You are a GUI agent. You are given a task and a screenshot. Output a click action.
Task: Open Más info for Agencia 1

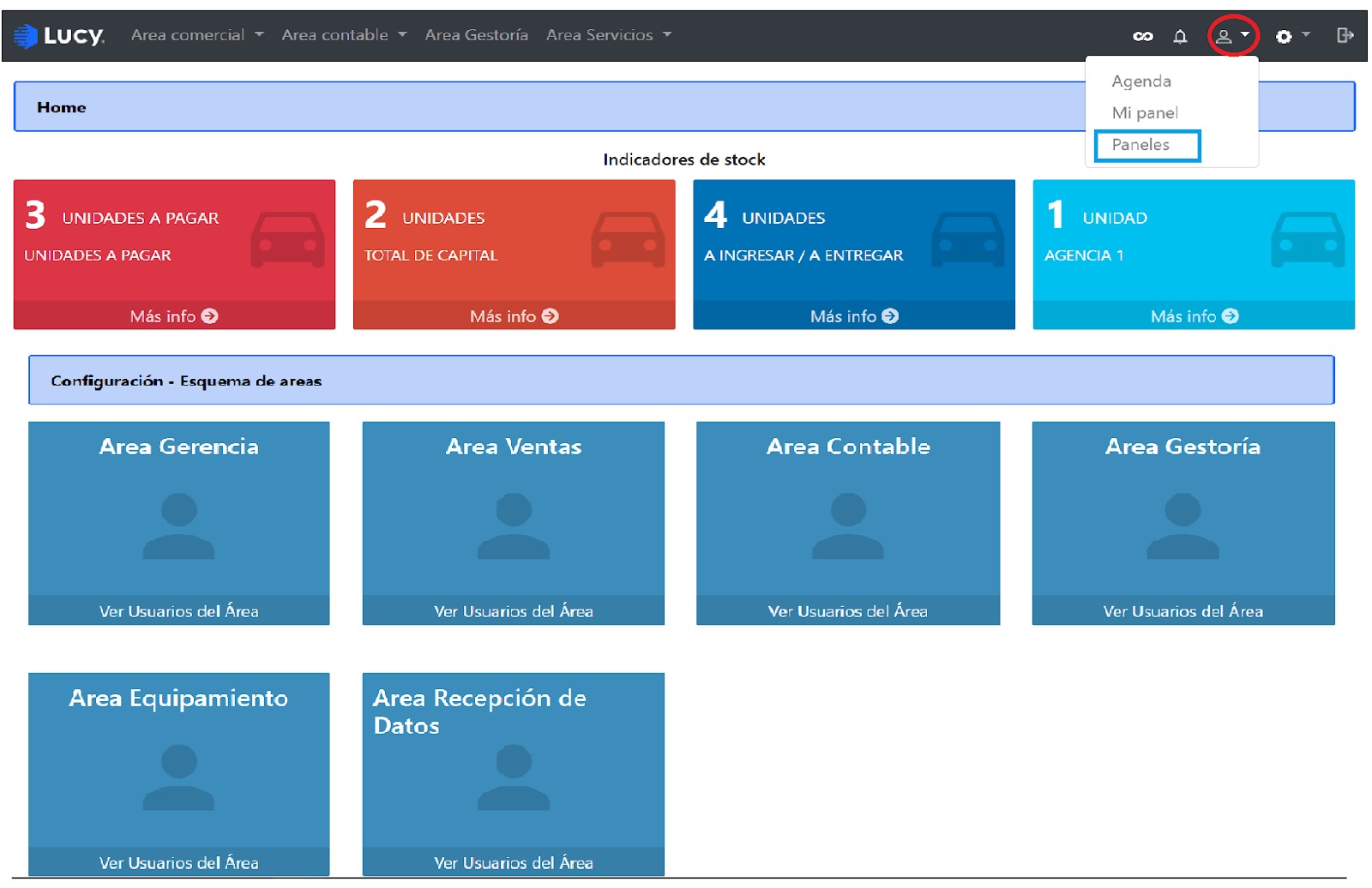[1194, 316]
